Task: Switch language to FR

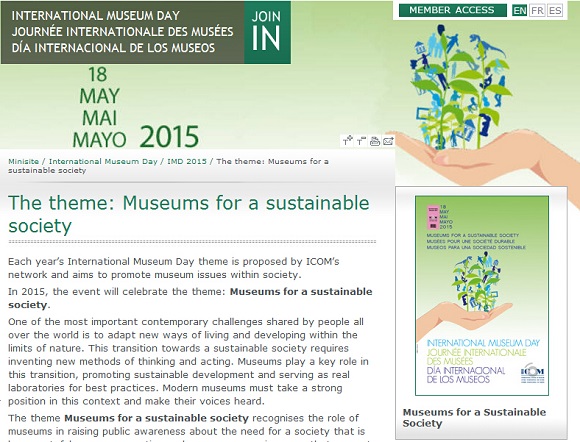Action: (537, 11)
